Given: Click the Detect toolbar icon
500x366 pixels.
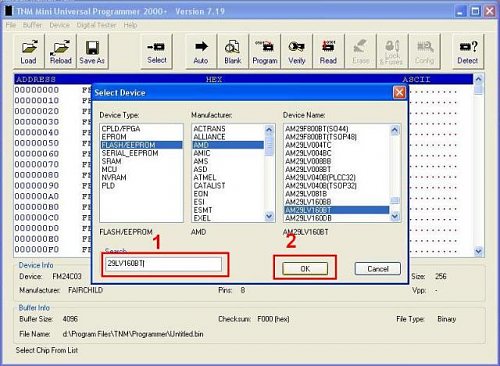Looking at the screenshot, I should (x=468, y=52).
